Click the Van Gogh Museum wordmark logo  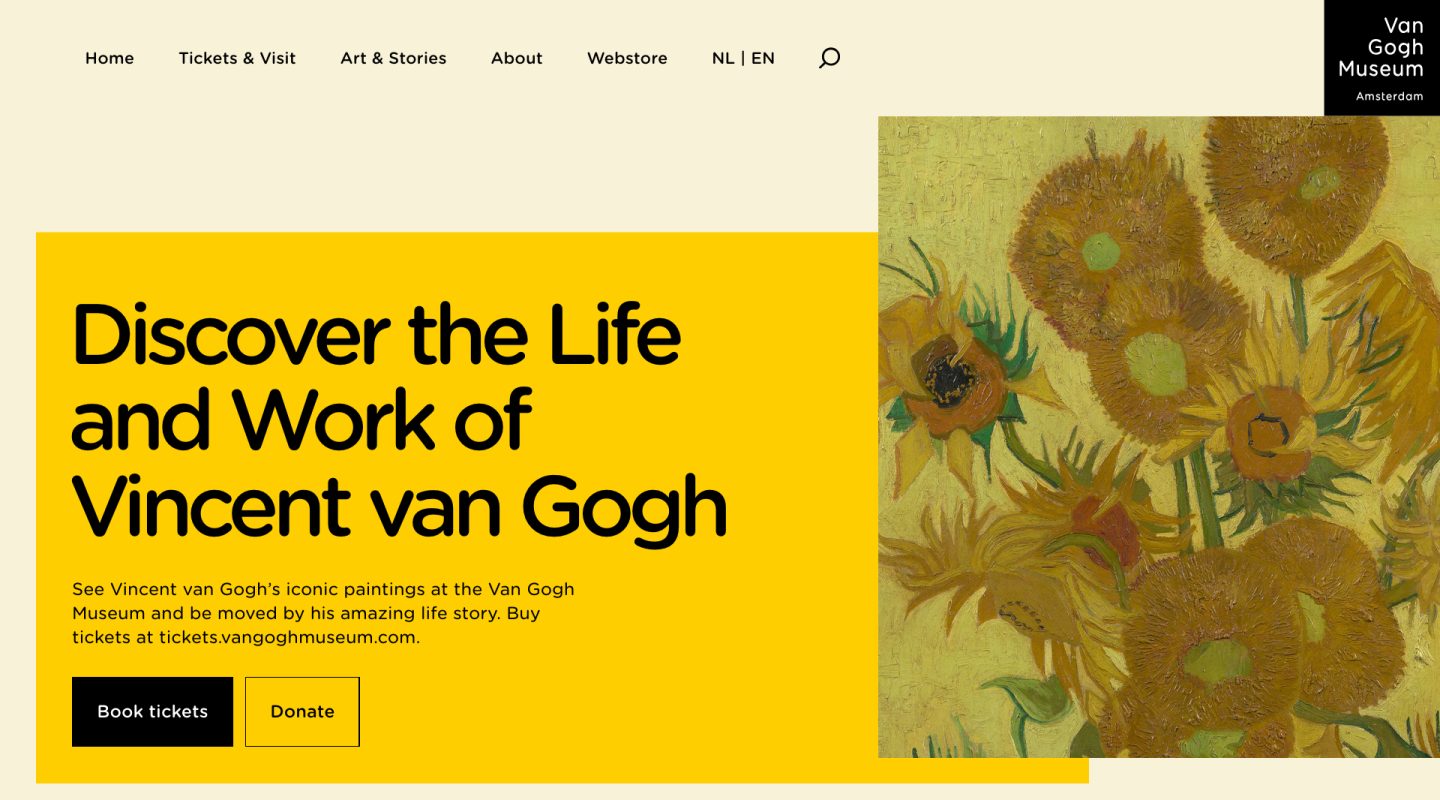point(1381,48)
